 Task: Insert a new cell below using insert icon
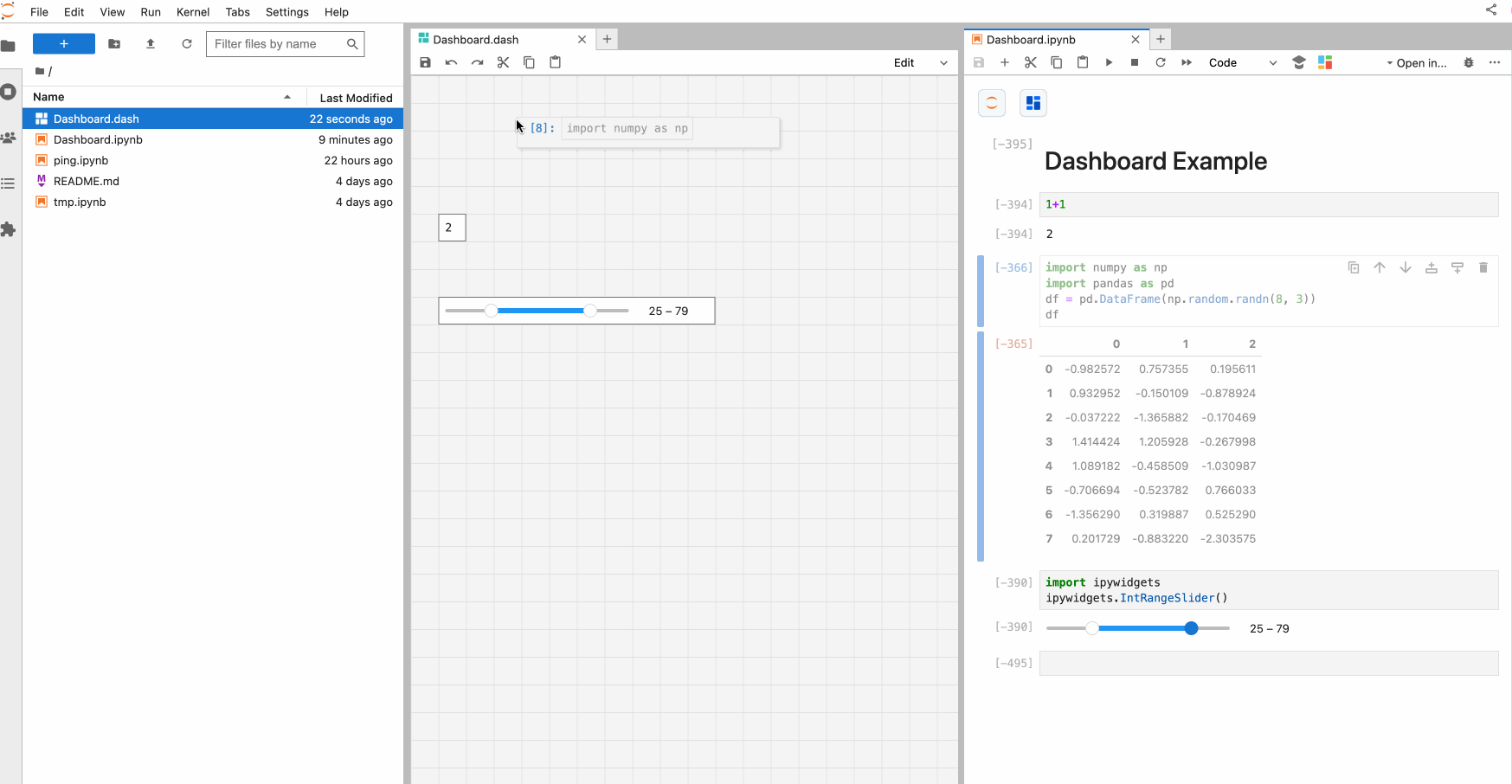point(1004,62)
